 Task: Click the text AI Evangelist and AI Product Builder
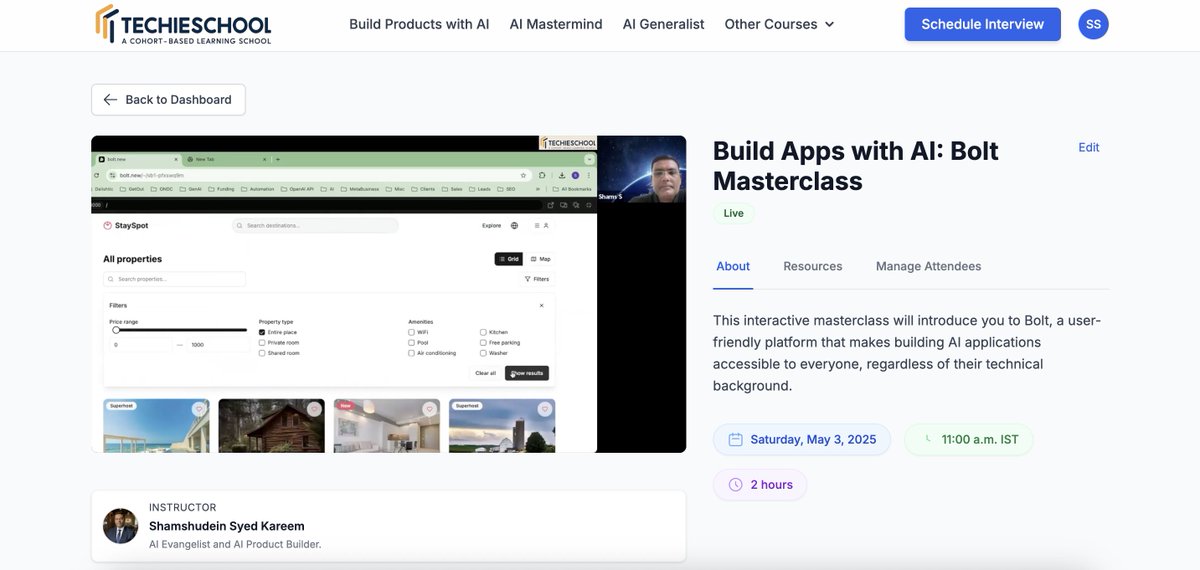(235, 544)
